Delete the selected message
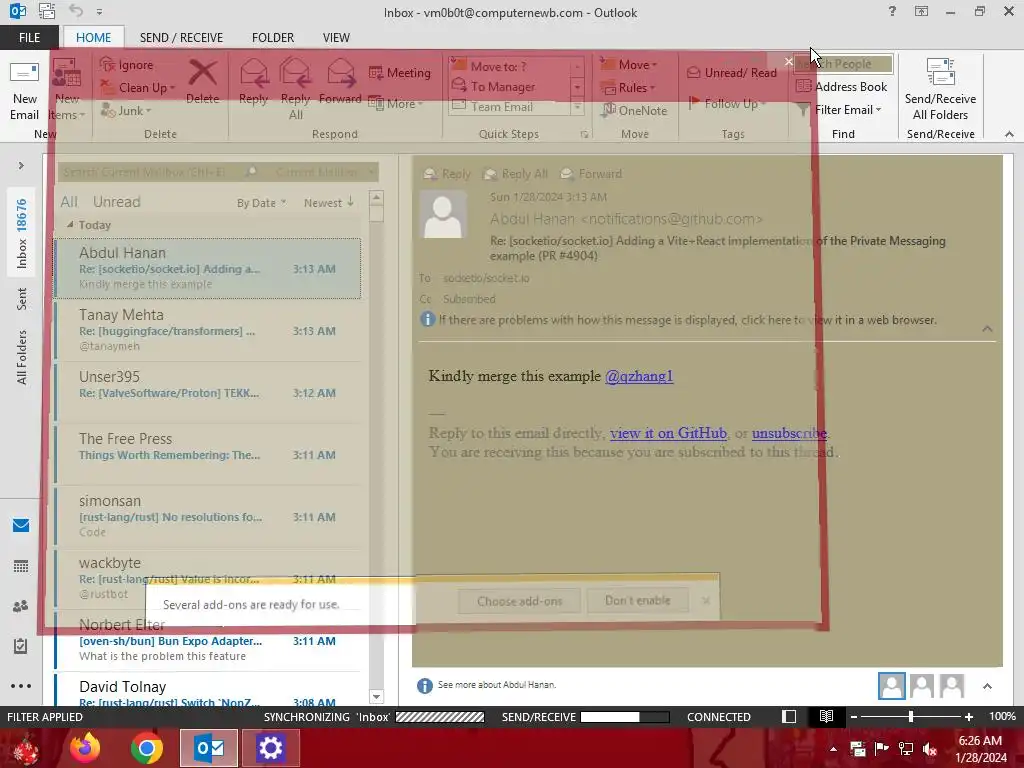Viewport: 1024px width, 768px height. click(x=202, y=83)
